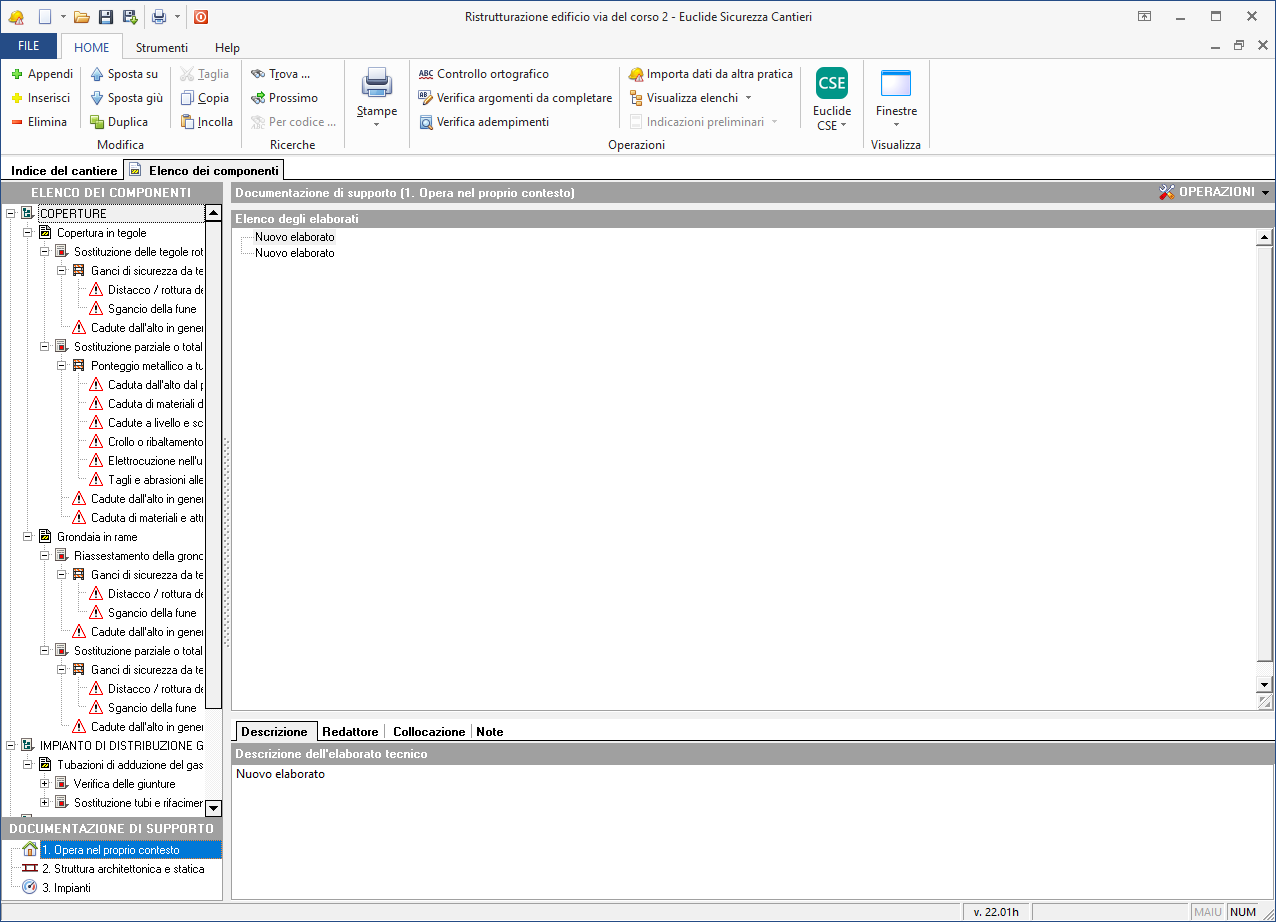Select the Grondaia in rame component

(97, 537)
